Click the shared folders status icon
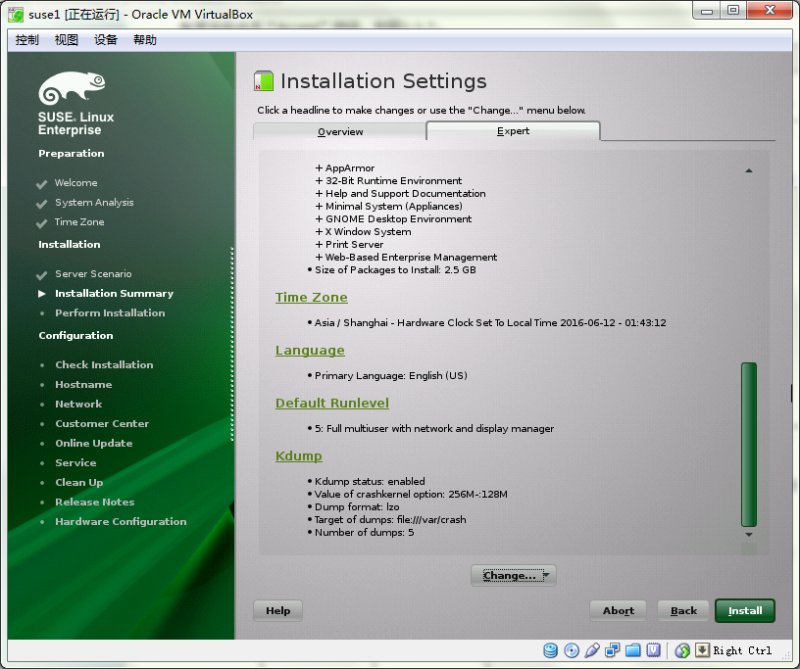800x669 pixels. click(634, 650)
